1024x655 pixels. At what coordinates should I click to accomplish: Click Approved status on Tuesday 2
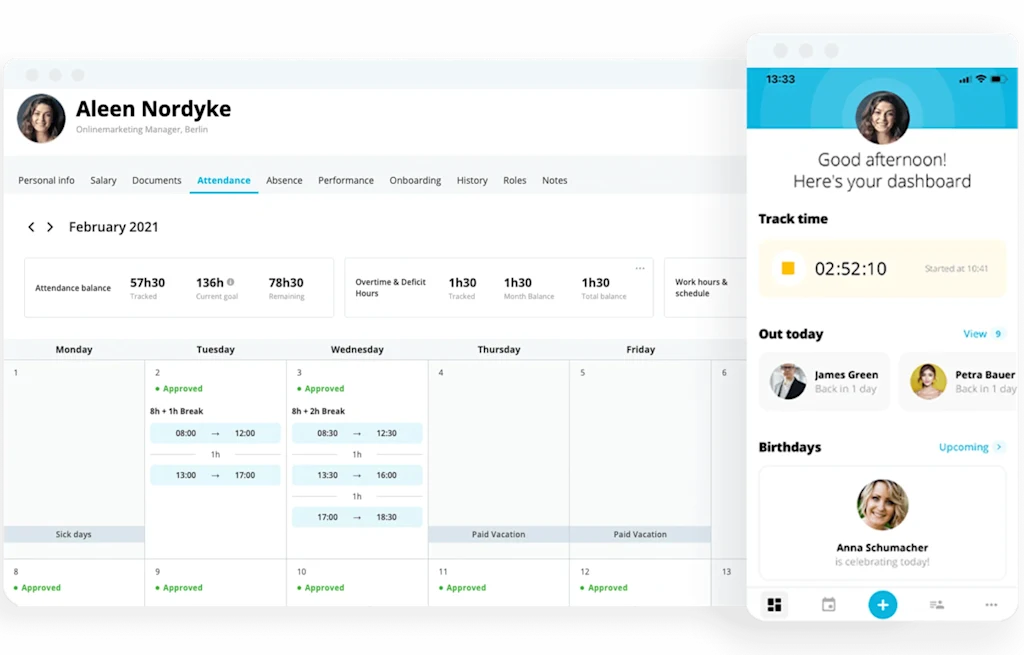(179, 389)
